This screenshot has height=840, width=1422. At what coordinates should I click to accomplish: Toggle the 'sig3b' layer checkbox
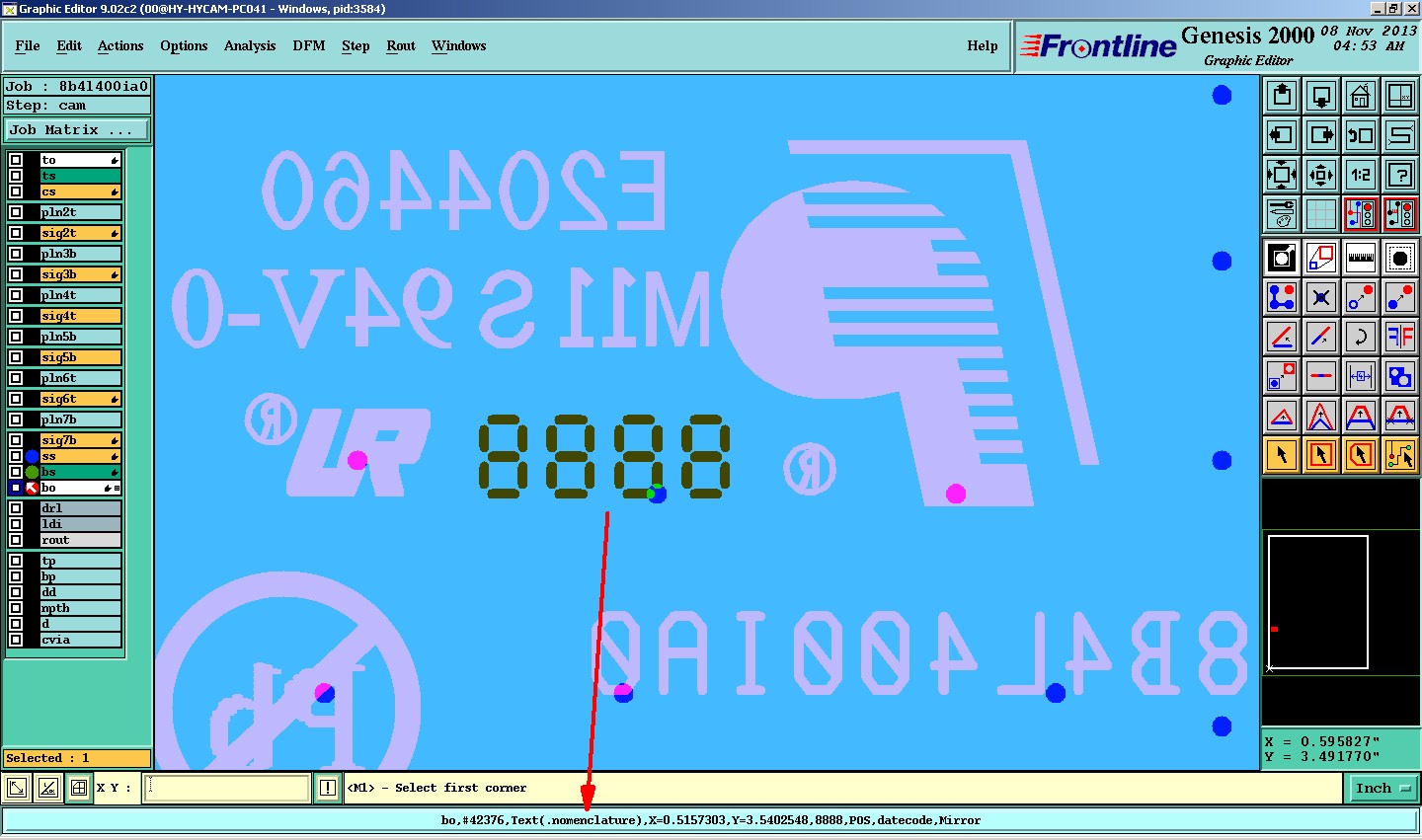pos(16,274)
